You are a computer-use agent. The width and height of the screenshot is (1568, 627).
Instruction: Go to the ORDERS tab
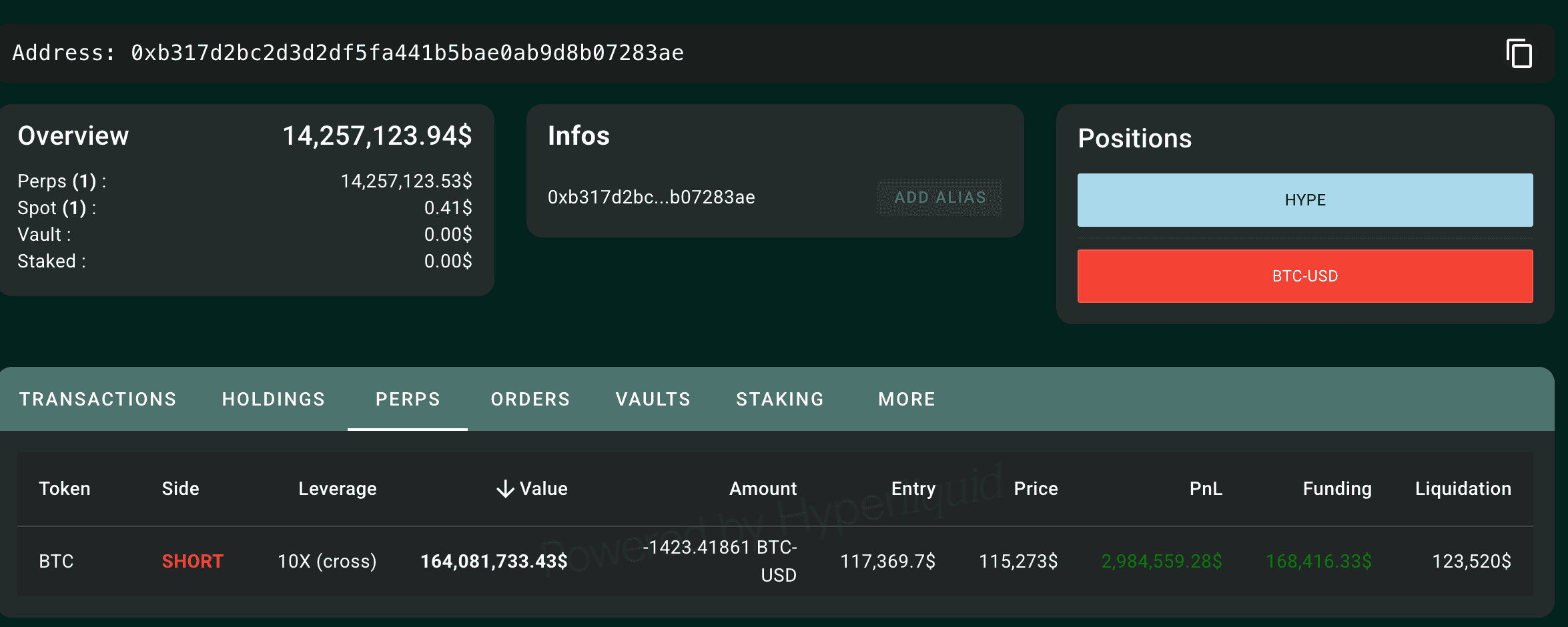tap(530, 399)
